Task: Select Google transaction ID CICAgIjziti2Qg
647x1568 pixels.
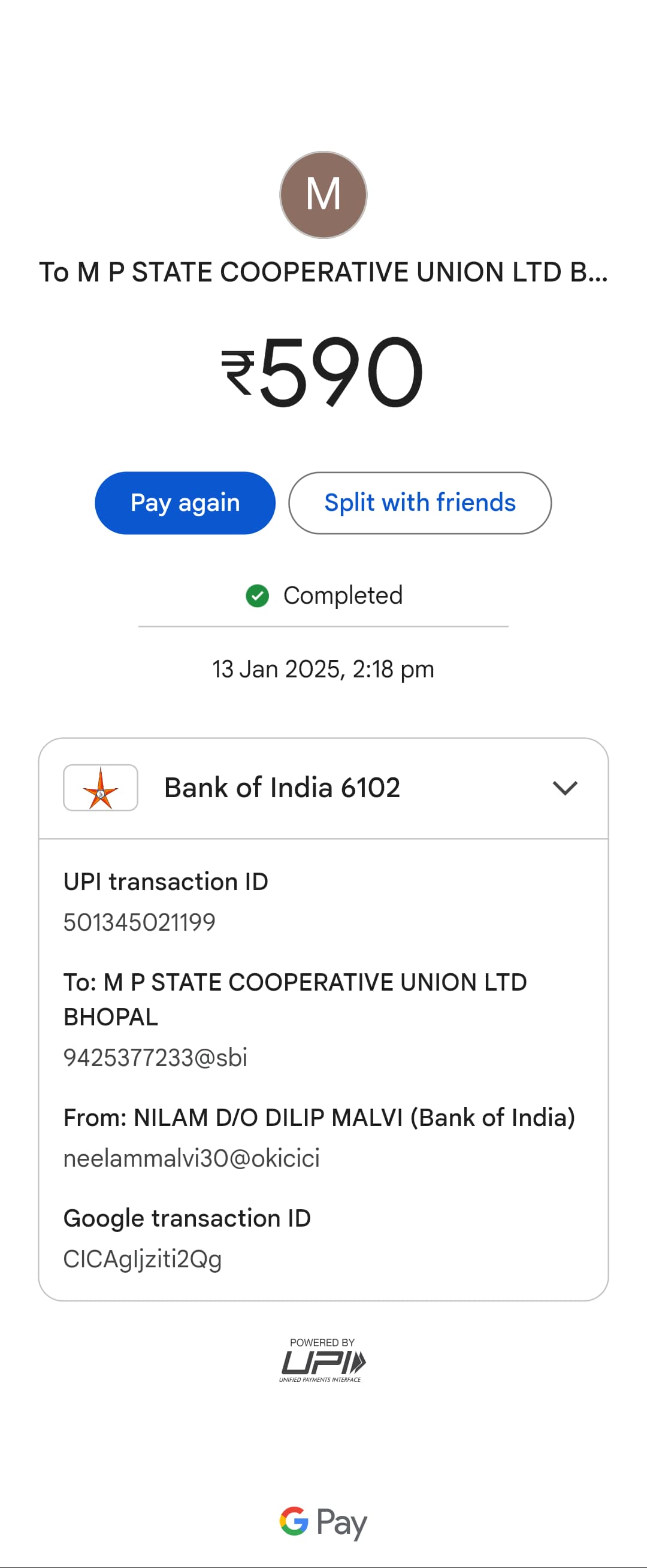Action: (x=143, y=1260)
